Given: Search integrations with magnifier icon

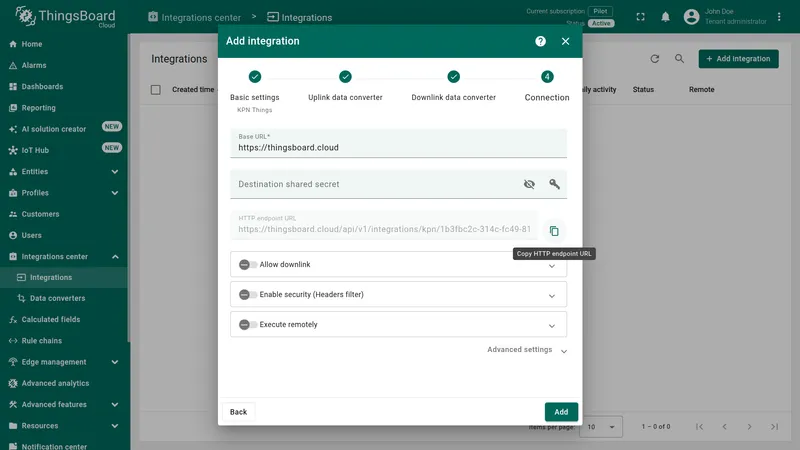Looking at the screenshot, I should (x=680, y=59).
